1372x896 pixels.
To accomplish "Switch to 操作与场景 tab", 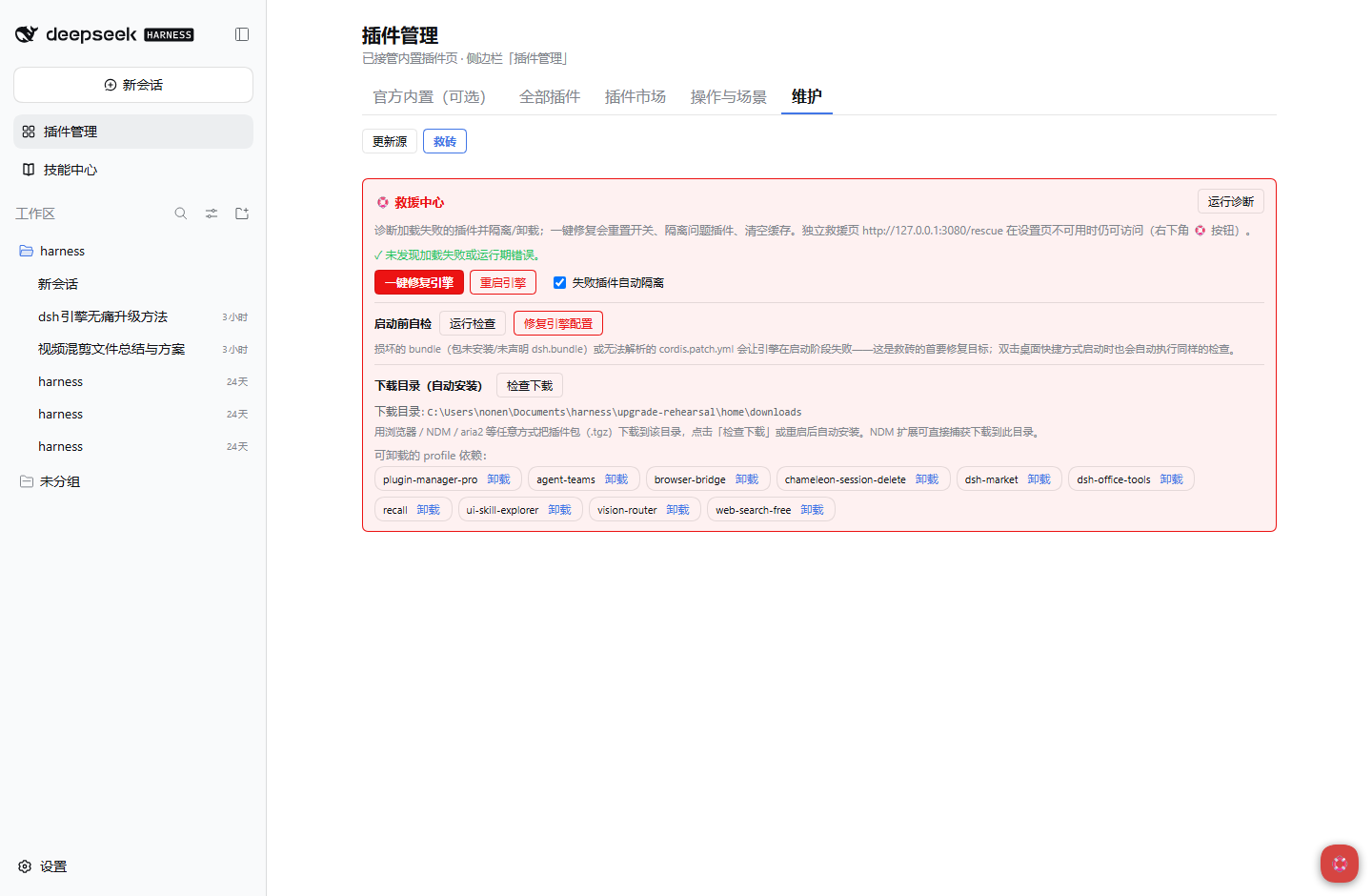I will pyautogui.click(x=729, y=96).
